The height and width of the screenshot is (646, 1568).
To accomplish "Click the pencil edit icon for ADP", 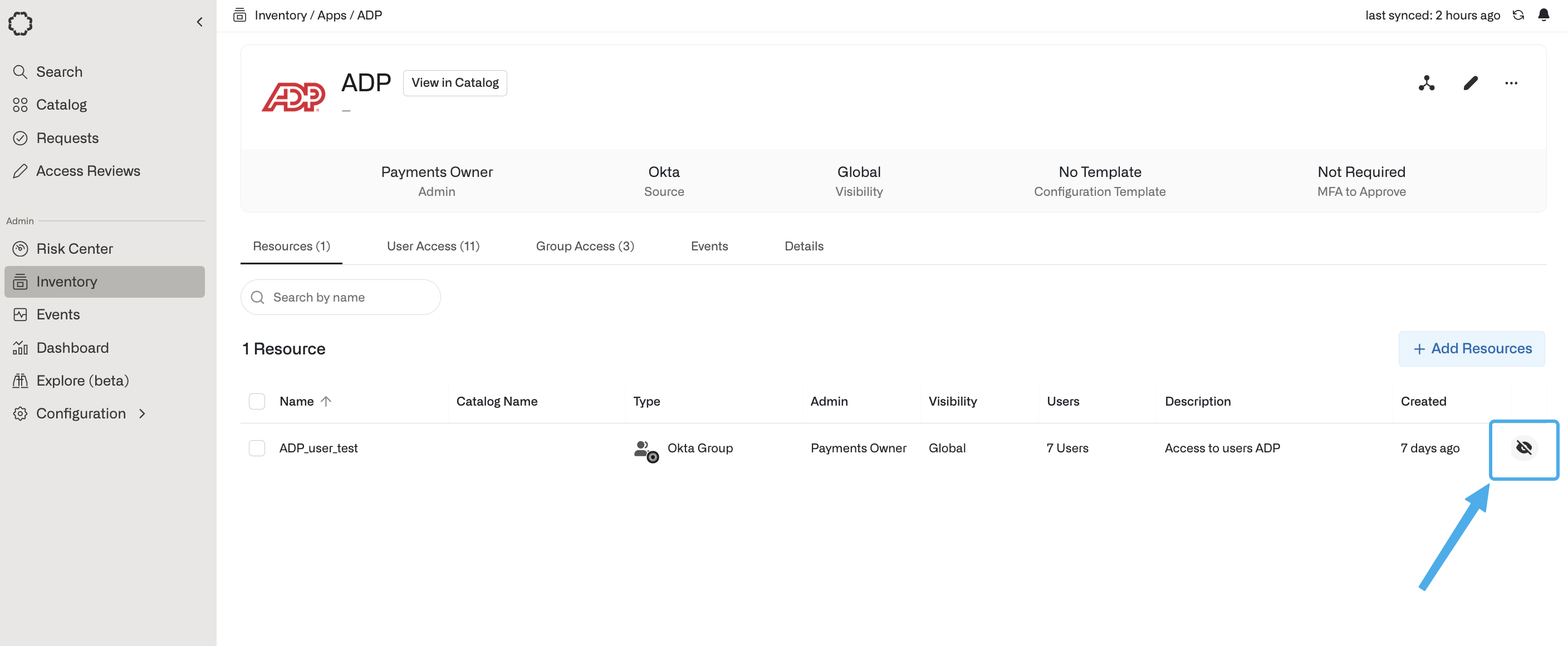I will click(1471, 83).
